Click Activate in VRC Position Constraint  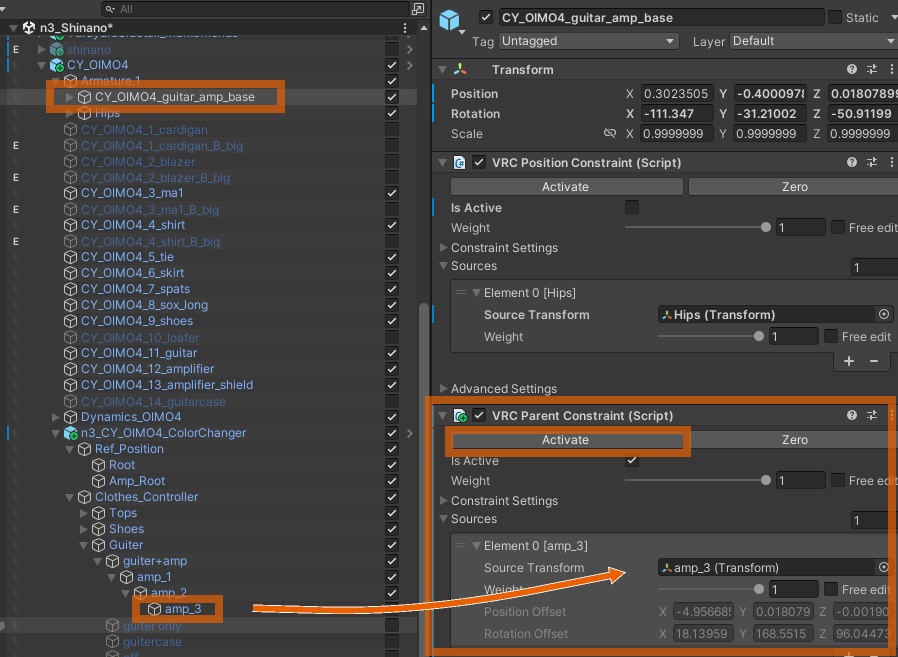(565, 187)
